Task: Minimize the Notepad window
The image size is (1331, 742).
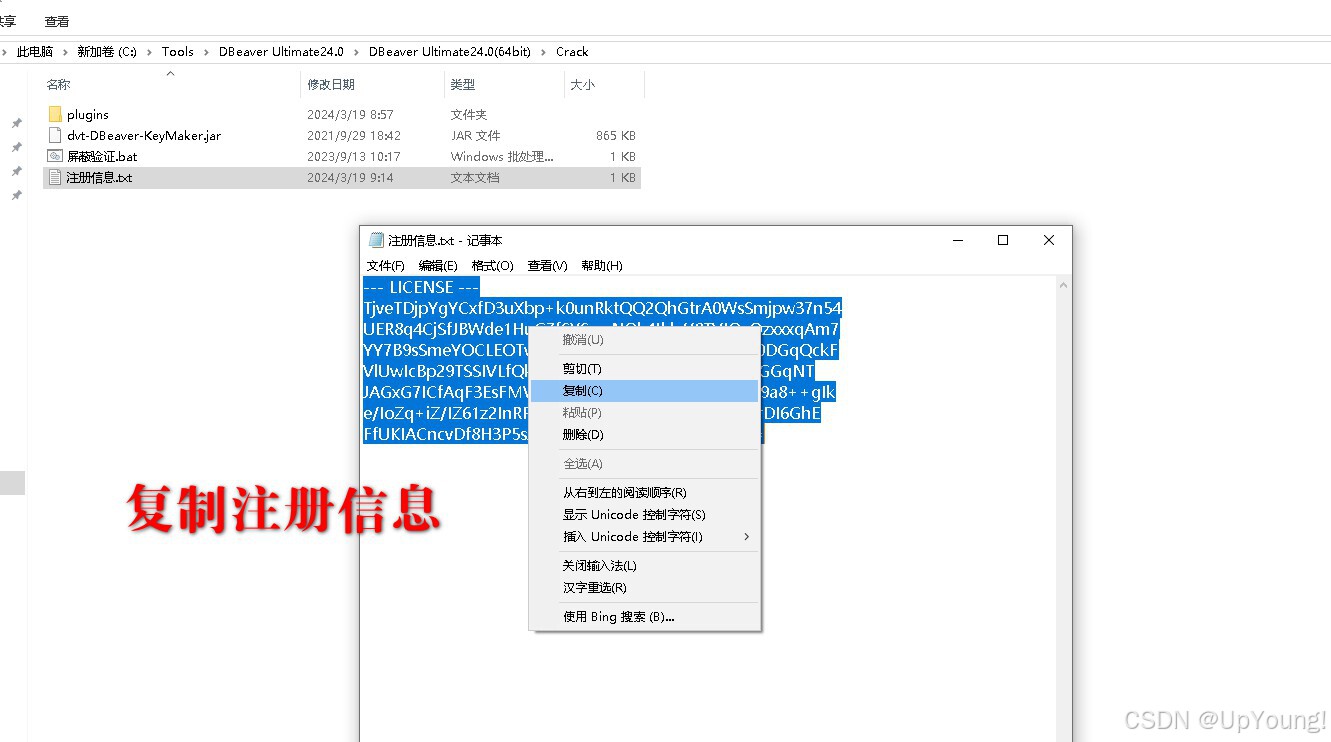Action: 957,240
